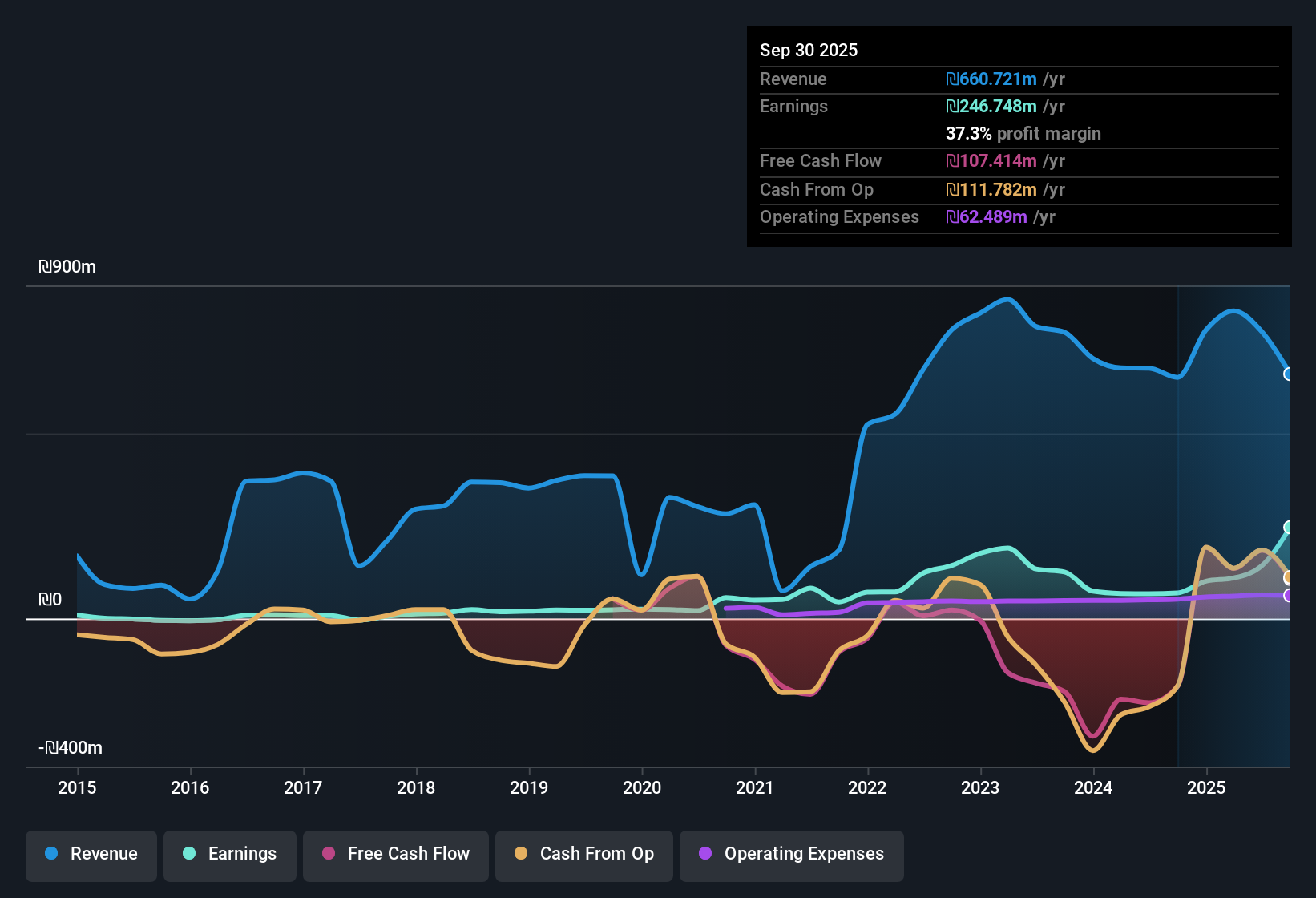Click the blue Revenue legend dot icon
This screenshot has height=898, width=1316.
[x=50, y=854]
